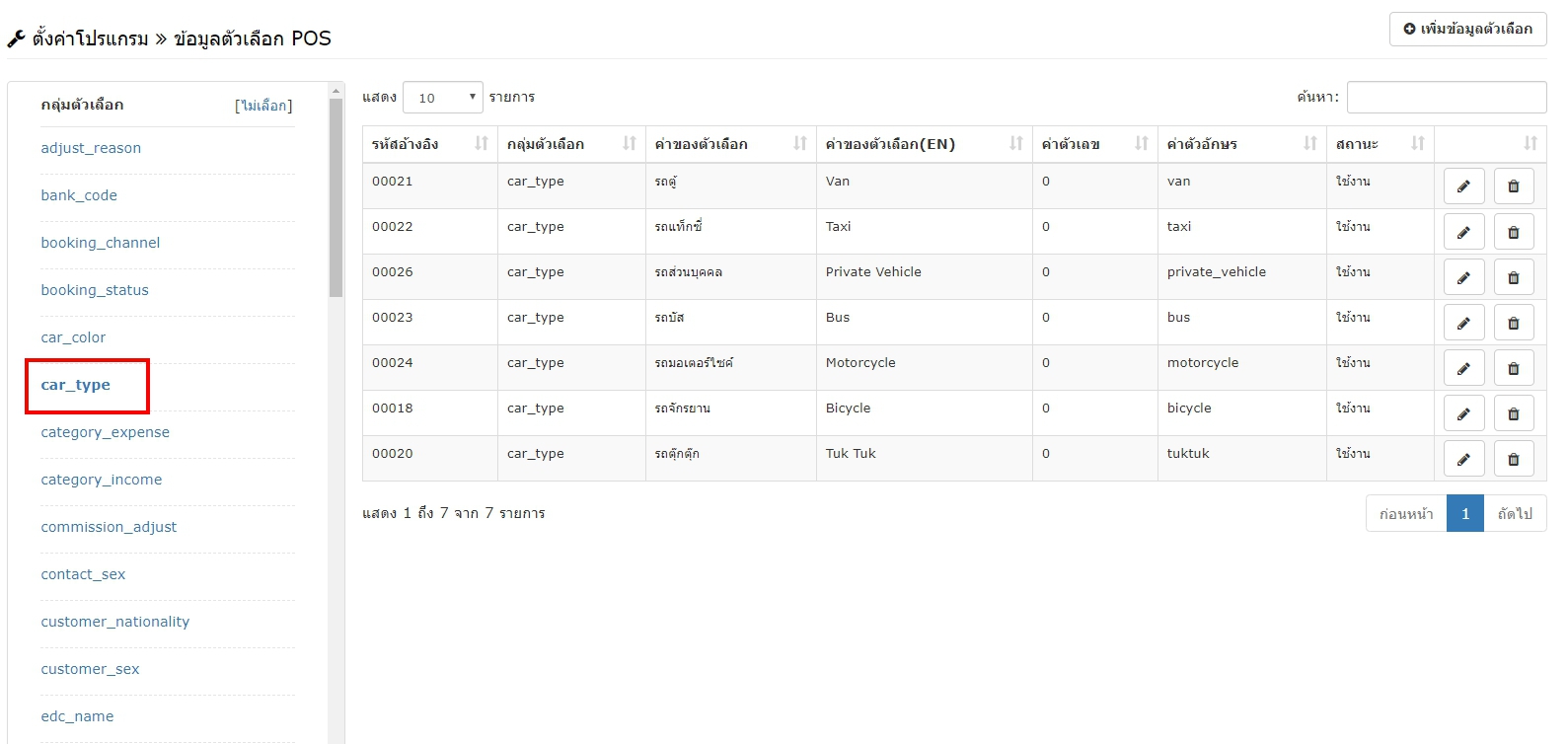Open car_color option group
1568x744 pixels.
click(73, 337)
